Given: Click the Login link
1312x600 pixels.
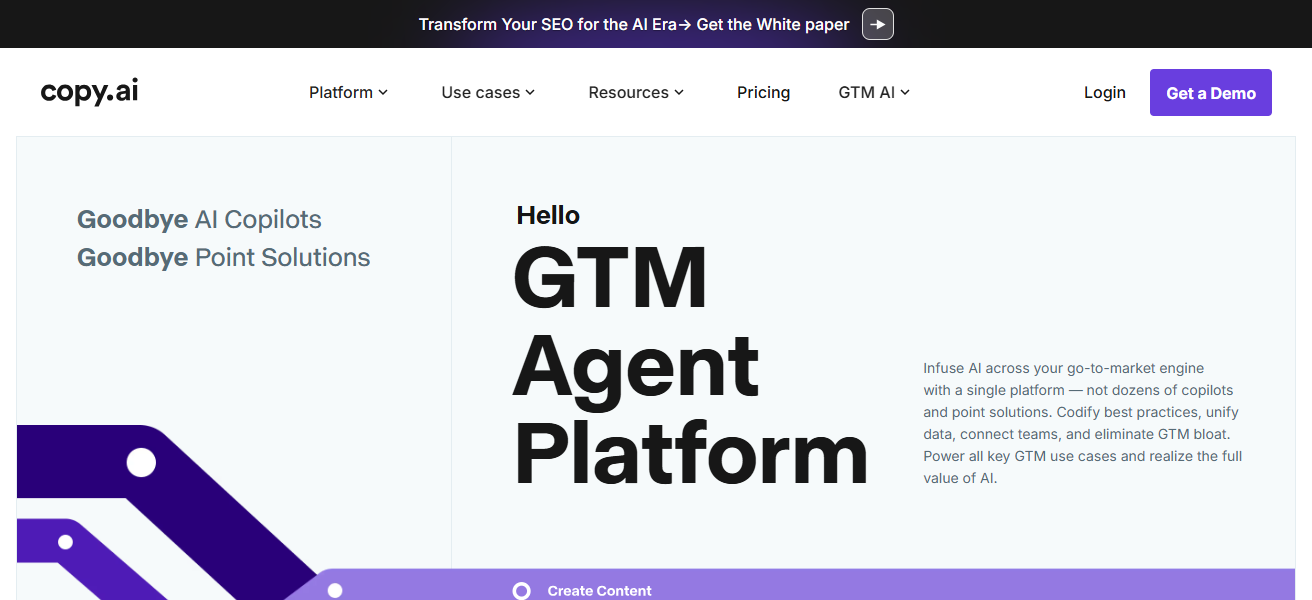Looking at the screenshot, I should (x=1105, y=92).
